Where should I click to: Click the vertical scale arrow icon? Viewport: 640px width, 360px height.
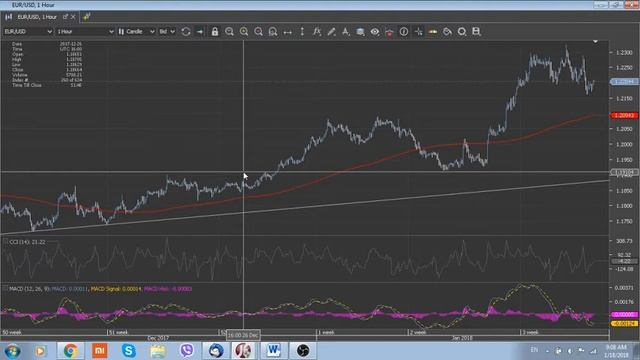point(302,31)
